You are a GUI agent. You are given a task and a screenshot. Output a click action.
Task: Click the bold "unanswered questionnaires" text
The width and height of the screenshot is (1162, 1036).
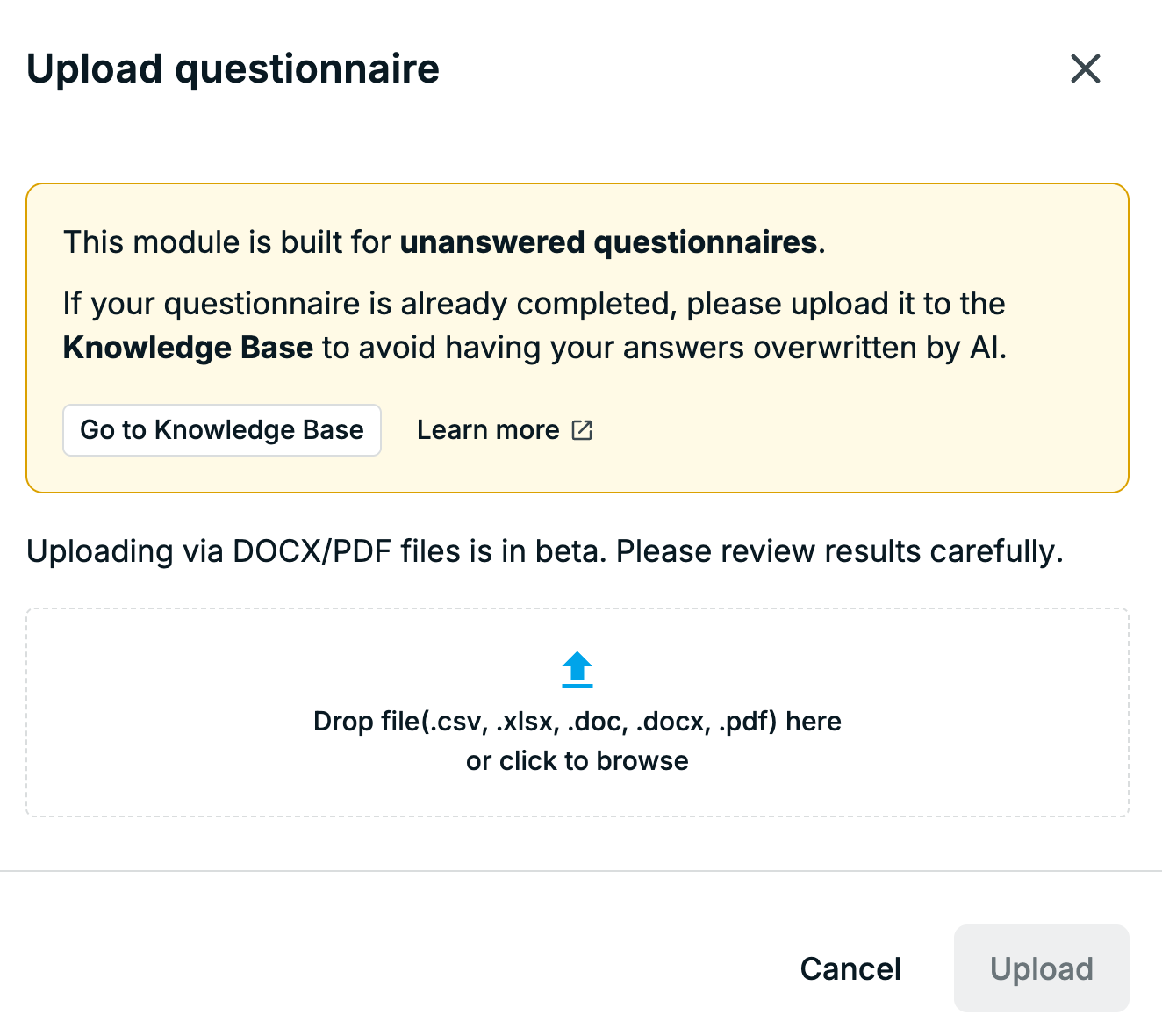tap(609, 242)
